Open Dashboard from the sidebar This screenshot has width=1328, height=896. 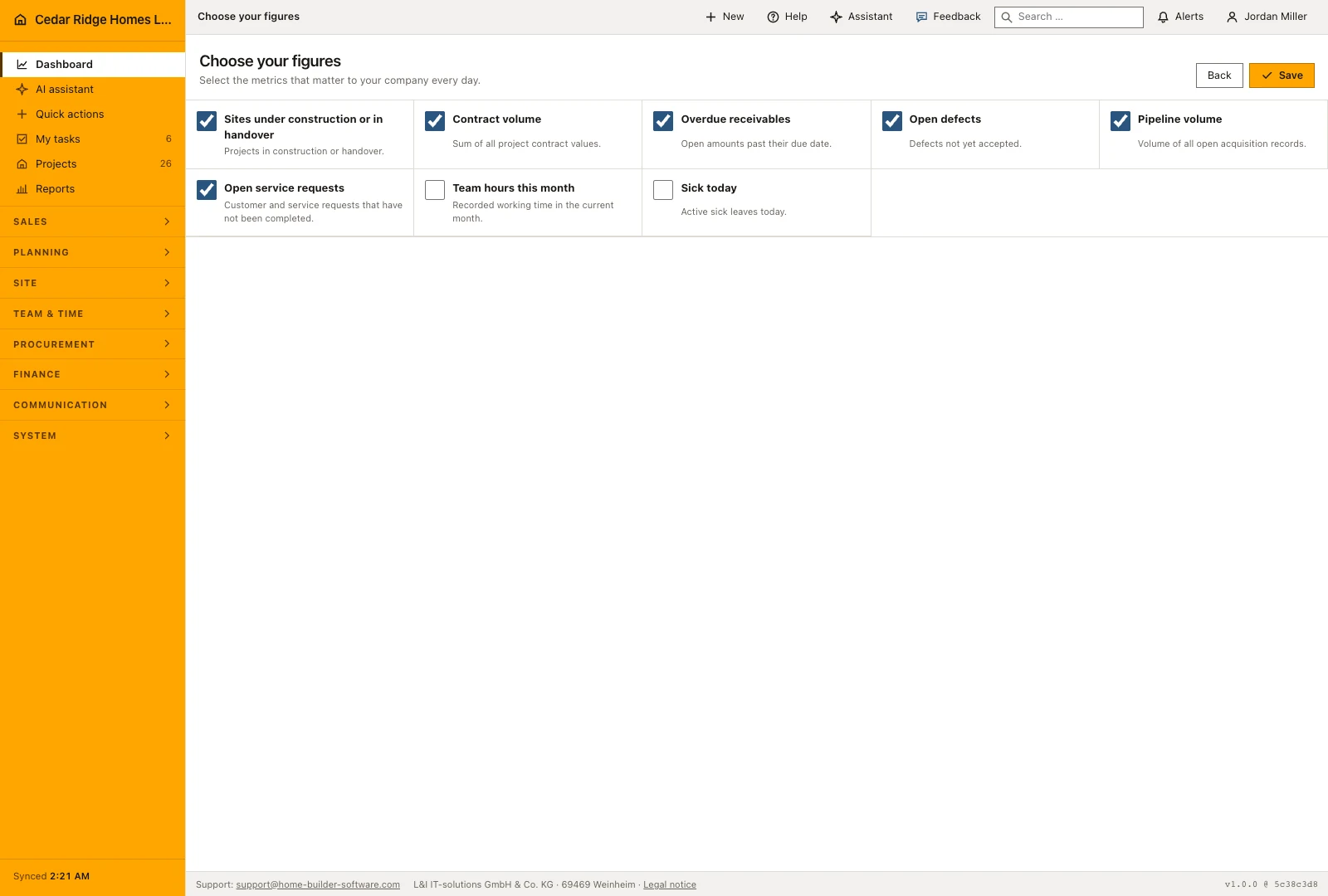pos(92,65)
